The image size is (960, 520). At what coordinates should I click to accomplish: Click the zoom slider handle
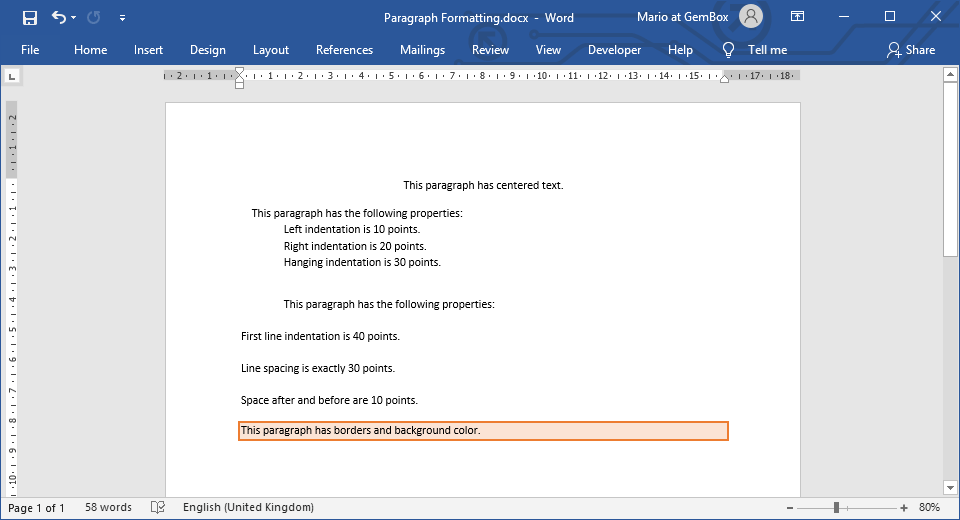click(836, 508)
